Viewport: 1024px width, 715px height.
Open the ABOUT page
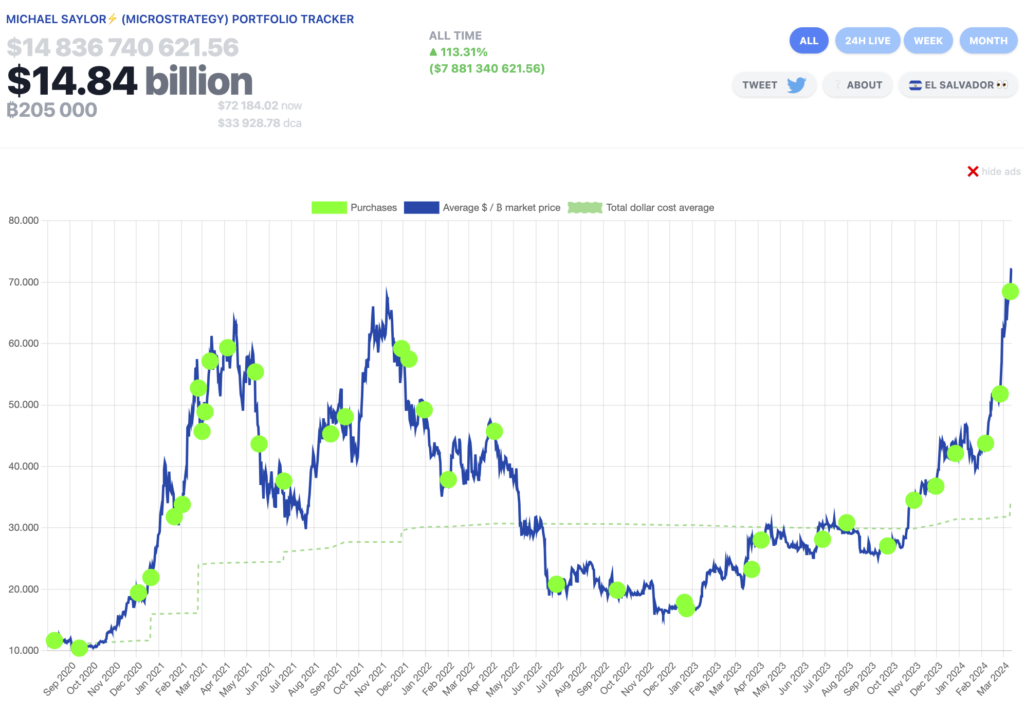pyautogui.click(x=857, y=85)
